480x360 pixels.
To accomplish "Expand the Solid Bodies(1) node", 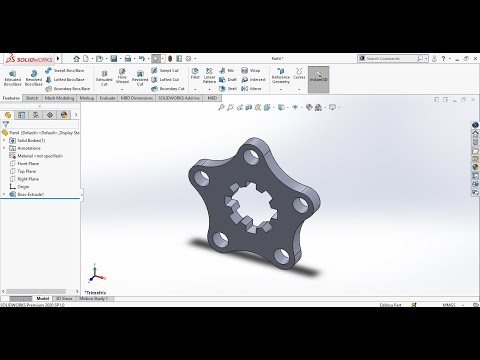I will coord(4,140).
